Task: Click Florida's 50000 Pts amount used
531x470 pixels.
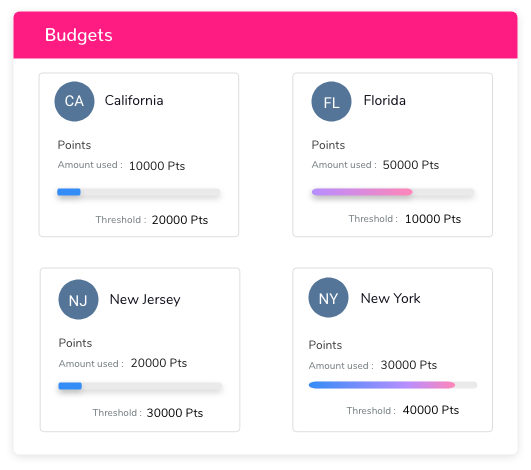Action: pos(411,165)
